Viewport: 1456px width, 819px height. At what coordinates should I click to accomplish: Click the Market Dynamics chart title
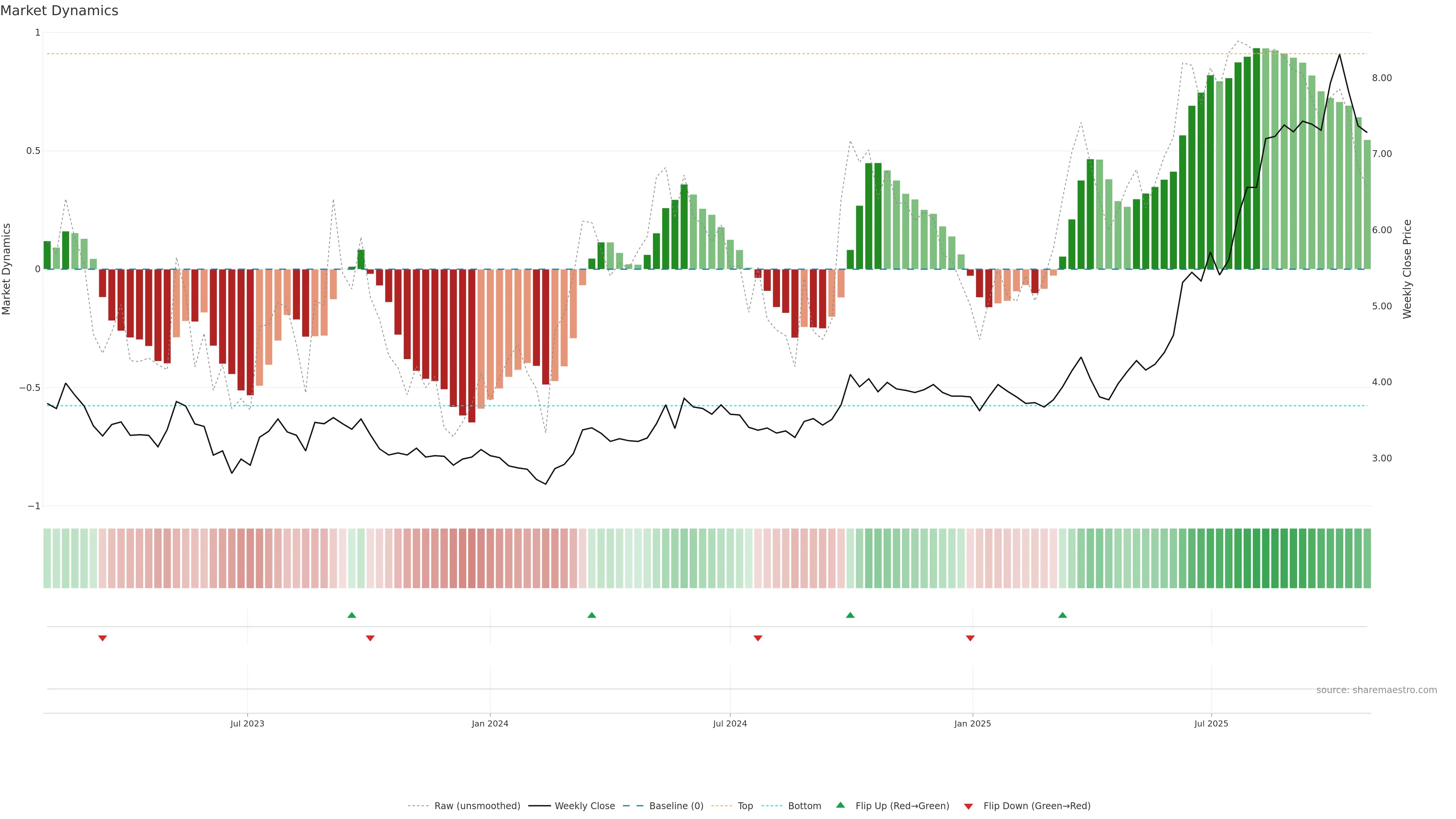(x=60, y=11)
